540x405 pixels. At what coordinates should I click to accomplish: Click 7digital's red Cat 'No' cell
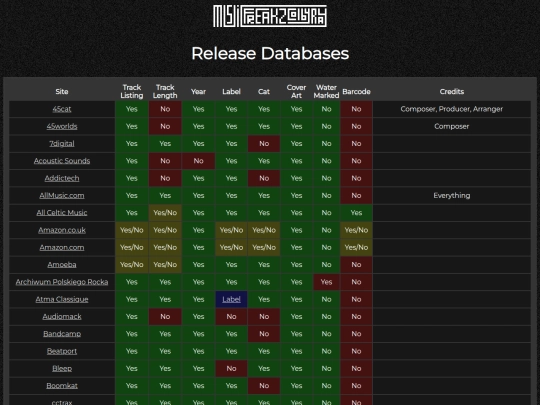point(264,144)
